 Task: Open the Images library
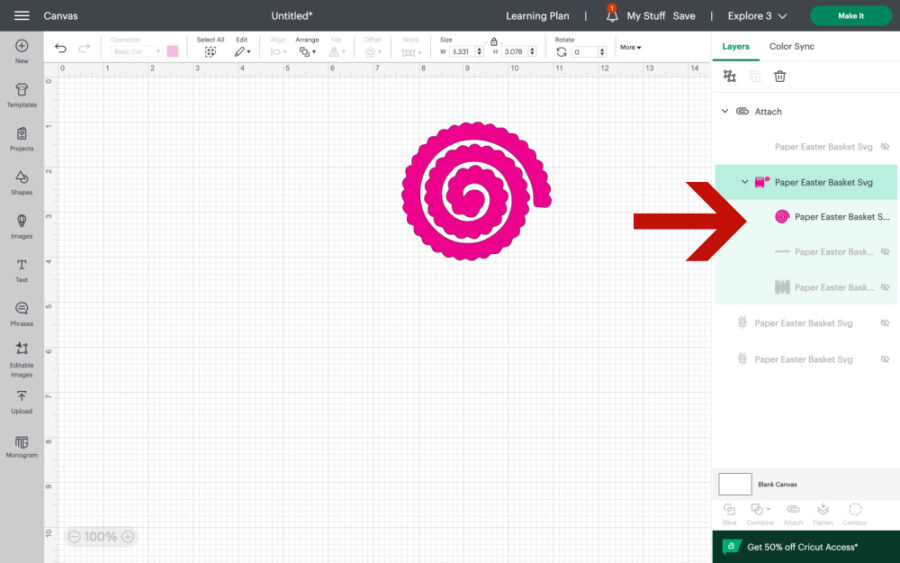[x=21, y=226]
